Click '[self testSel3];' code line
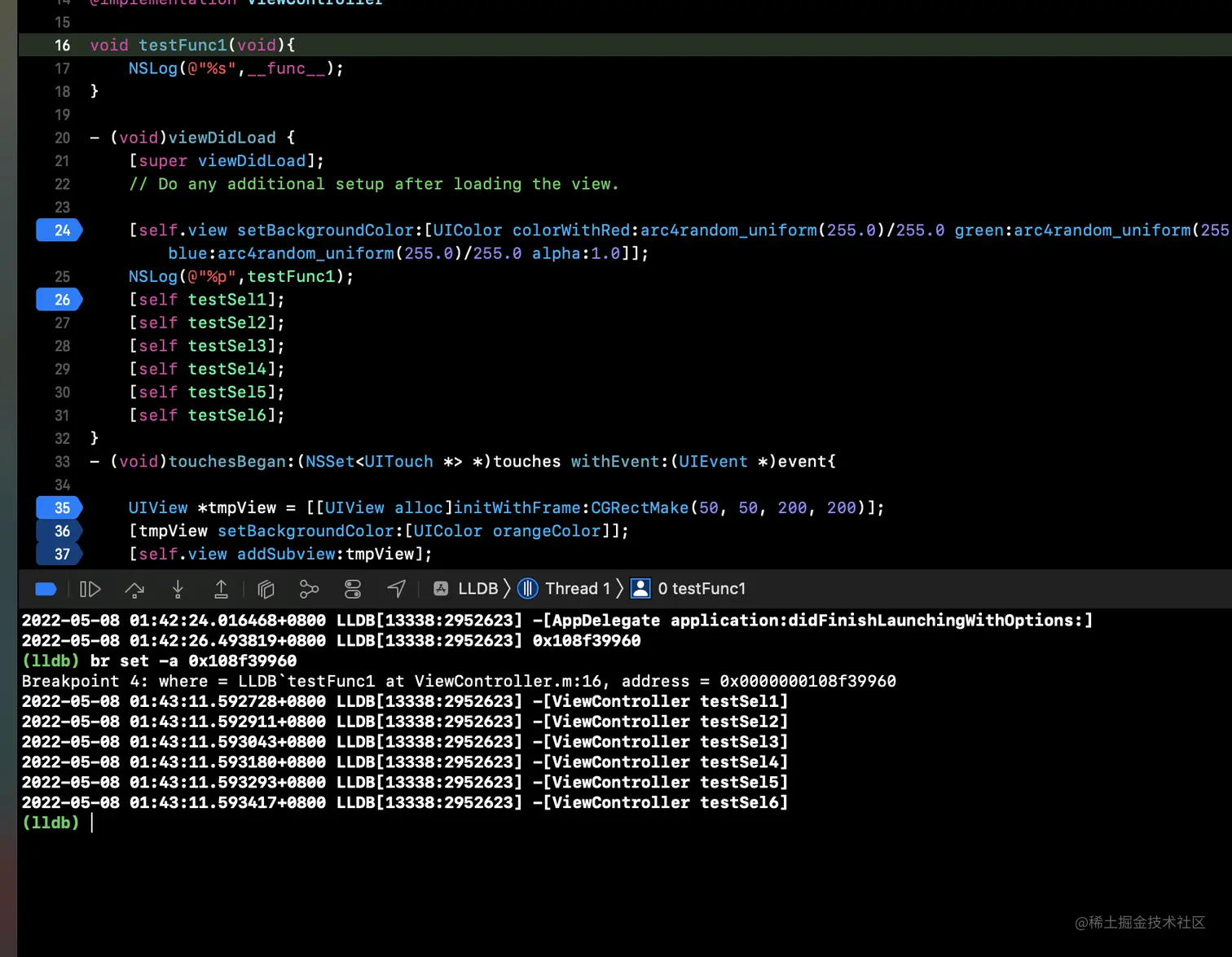The width and height of the screenshot is (1232, 957). coord(206,346)
